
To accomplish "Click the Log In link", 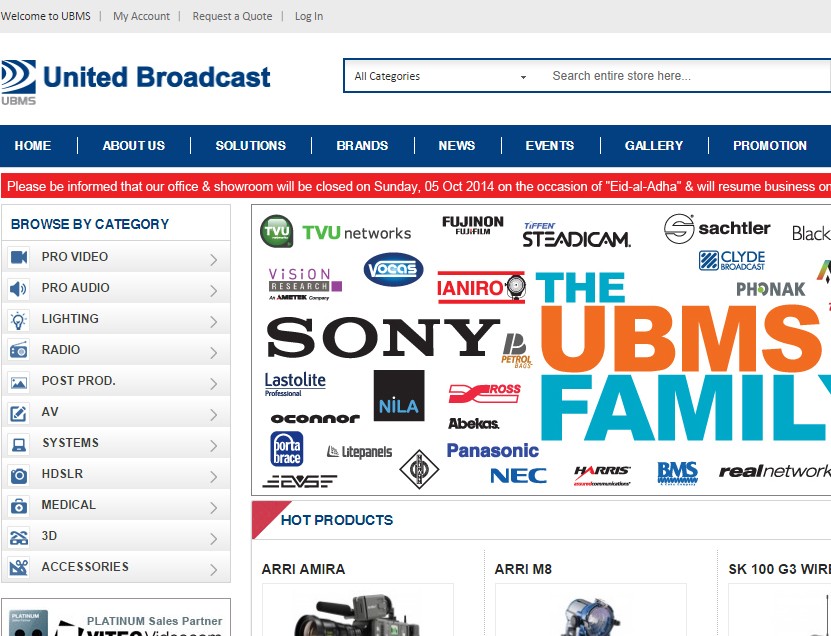I will point(308,16).
